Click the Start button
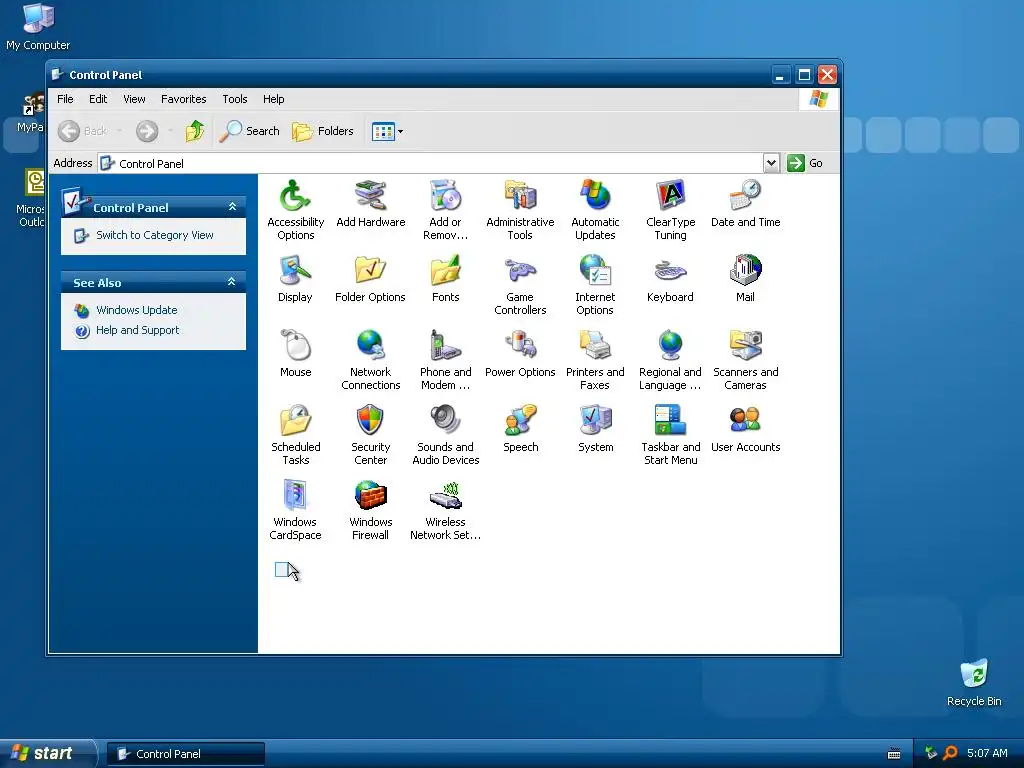The height and width of the screenshot is (768, 1024). [x=46, y=753]
